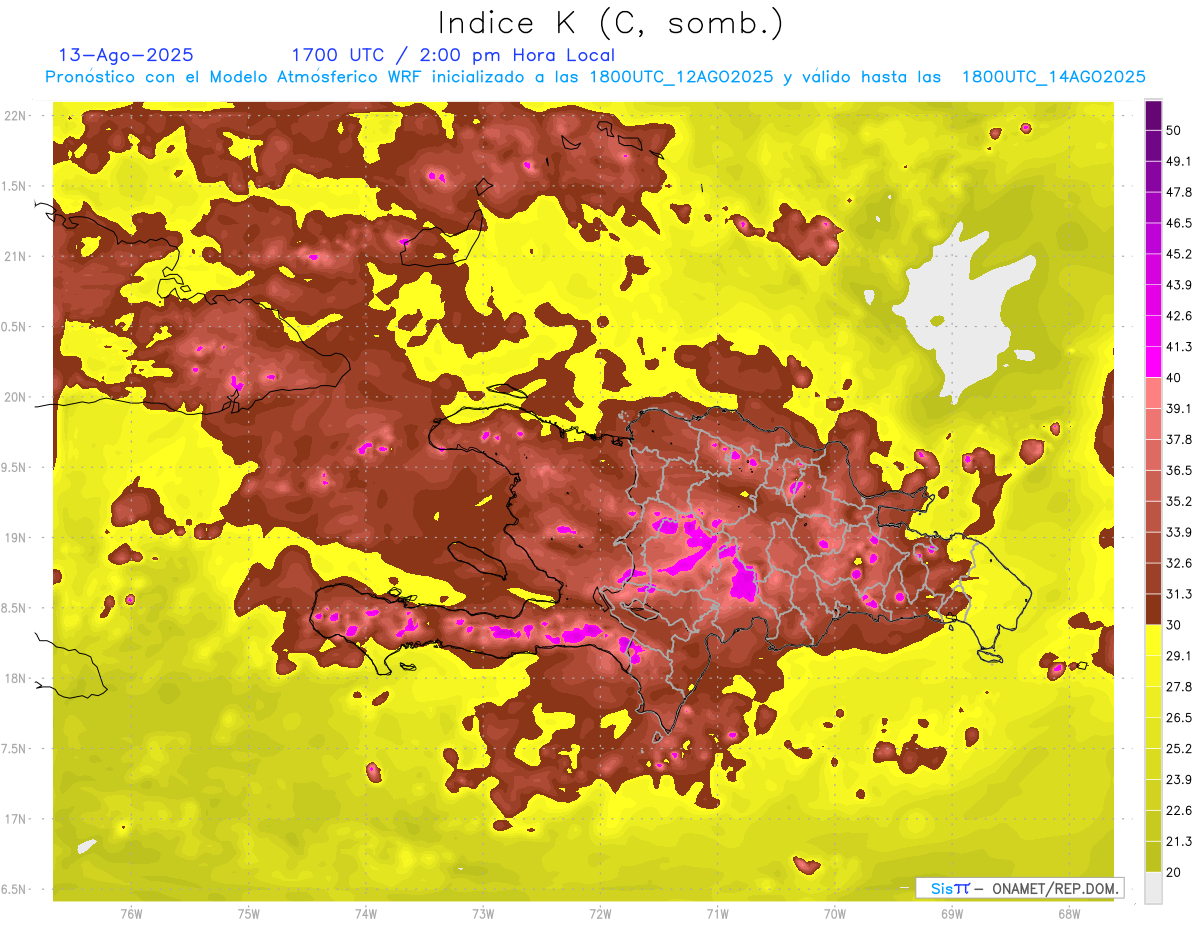Click the "19N" latitude axis label
Image resolution: width=1200 pixels, height=927 pixels.
(x=14, y=538)
